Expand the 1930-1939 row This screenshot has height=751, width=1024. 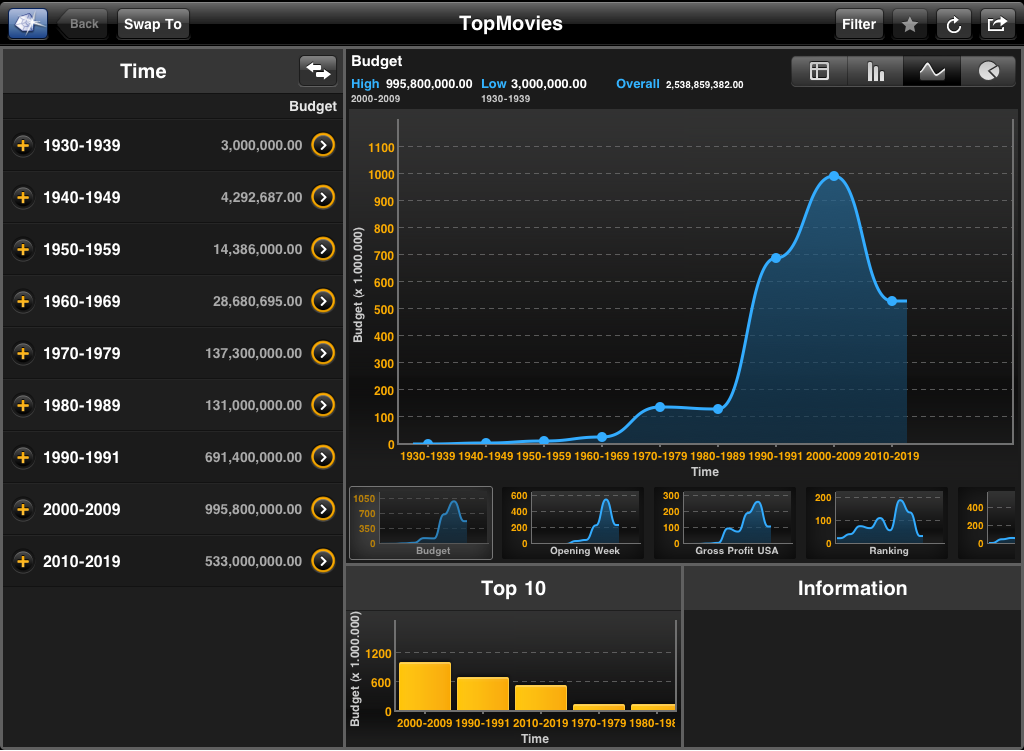coord(22,146)
